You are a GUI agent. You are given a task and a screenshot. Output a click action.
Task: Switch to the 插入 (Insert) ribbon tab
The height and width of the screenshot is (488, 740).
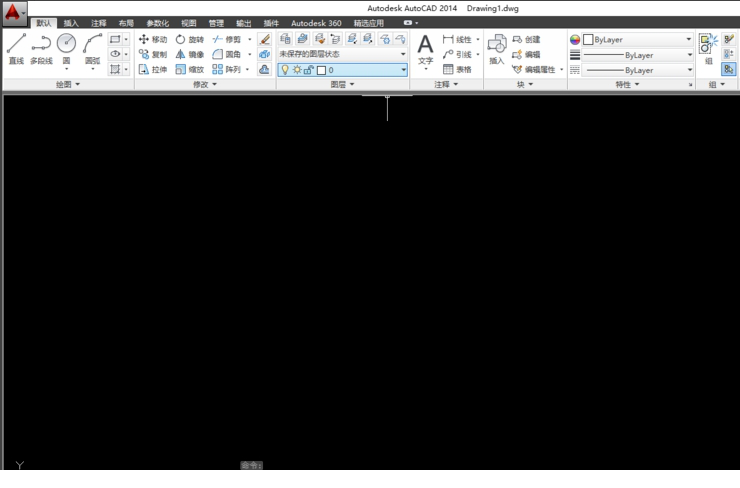coord(71,23)
